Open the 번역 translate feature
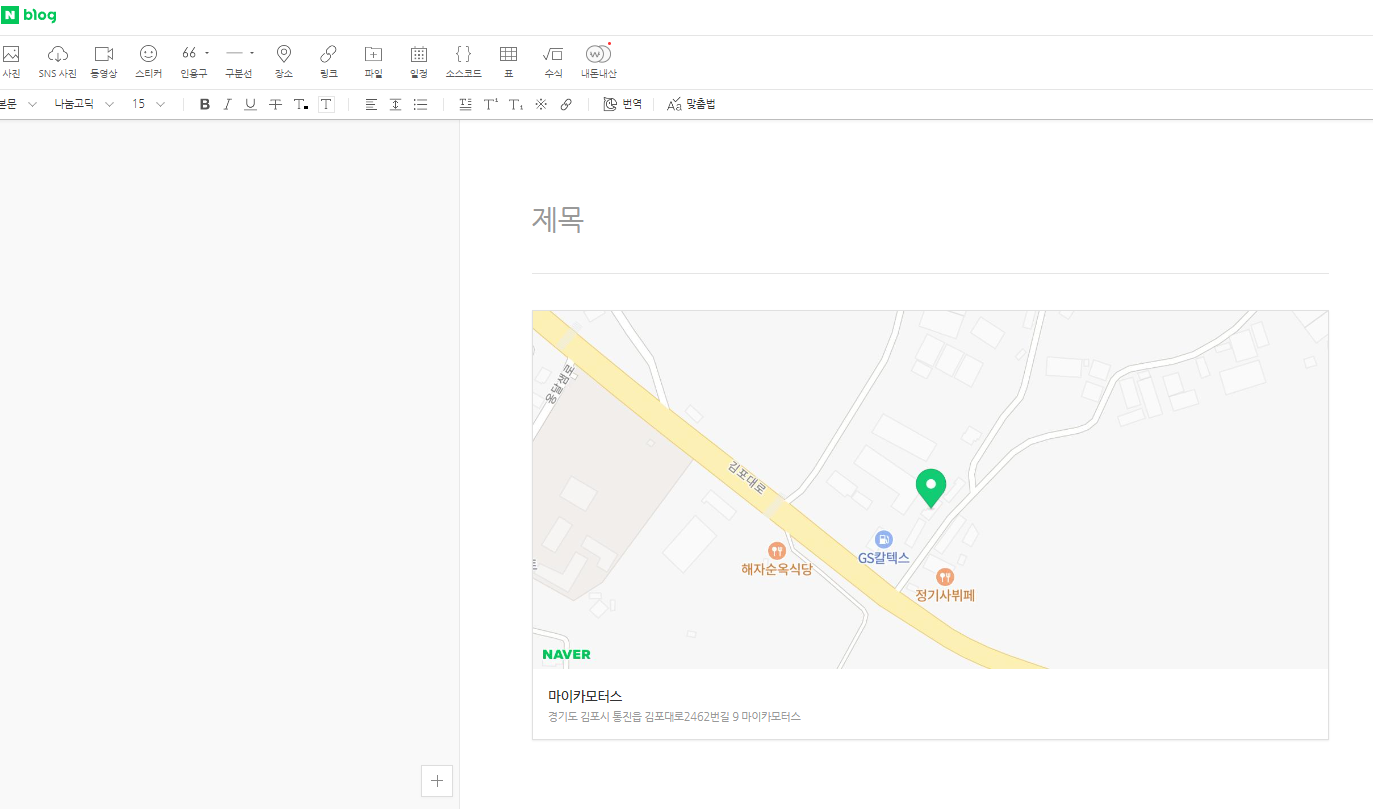Viewport: 1373px width, 809px height. pos(622,104)
